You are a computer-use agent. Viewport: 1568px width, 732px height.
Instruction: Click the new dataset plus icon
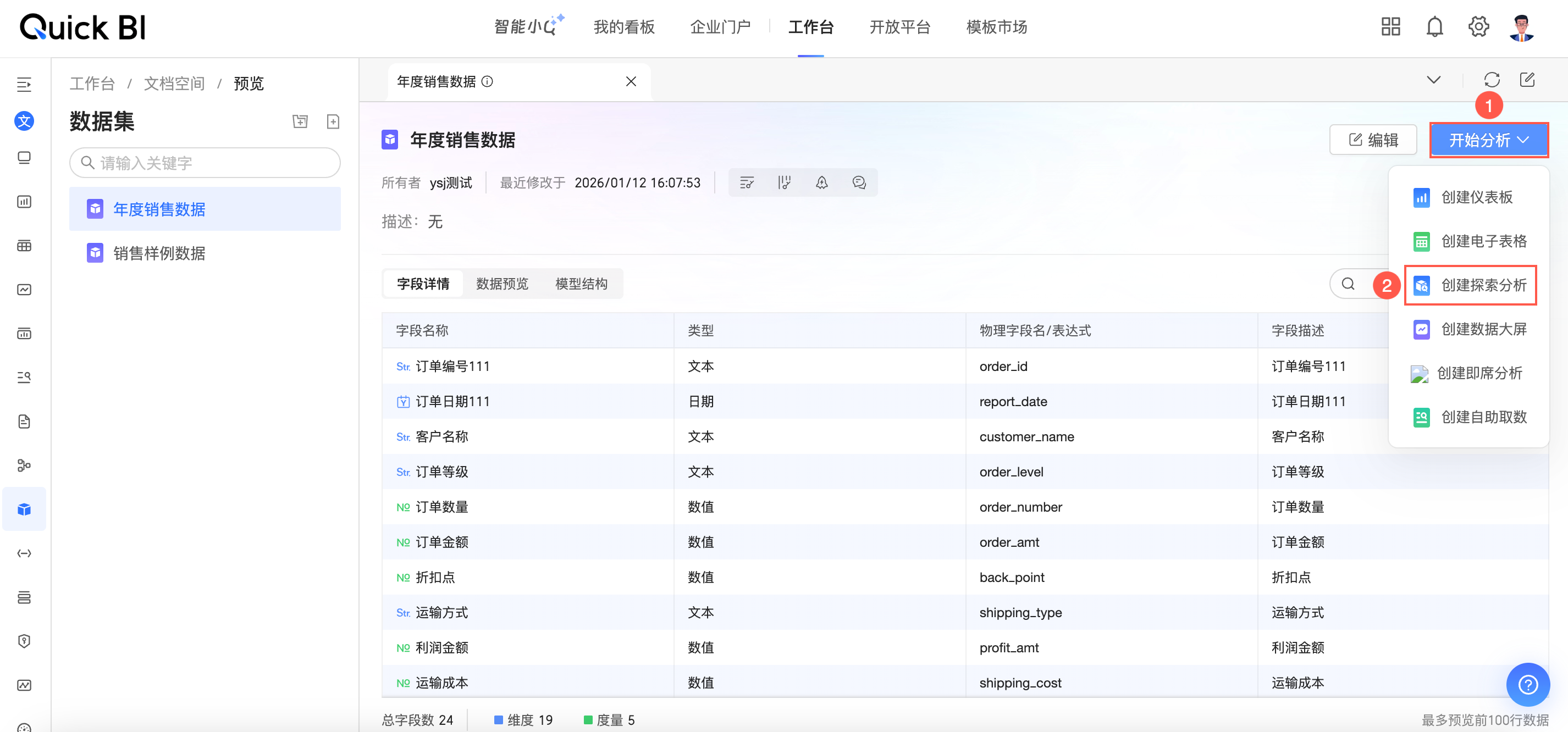333,121
